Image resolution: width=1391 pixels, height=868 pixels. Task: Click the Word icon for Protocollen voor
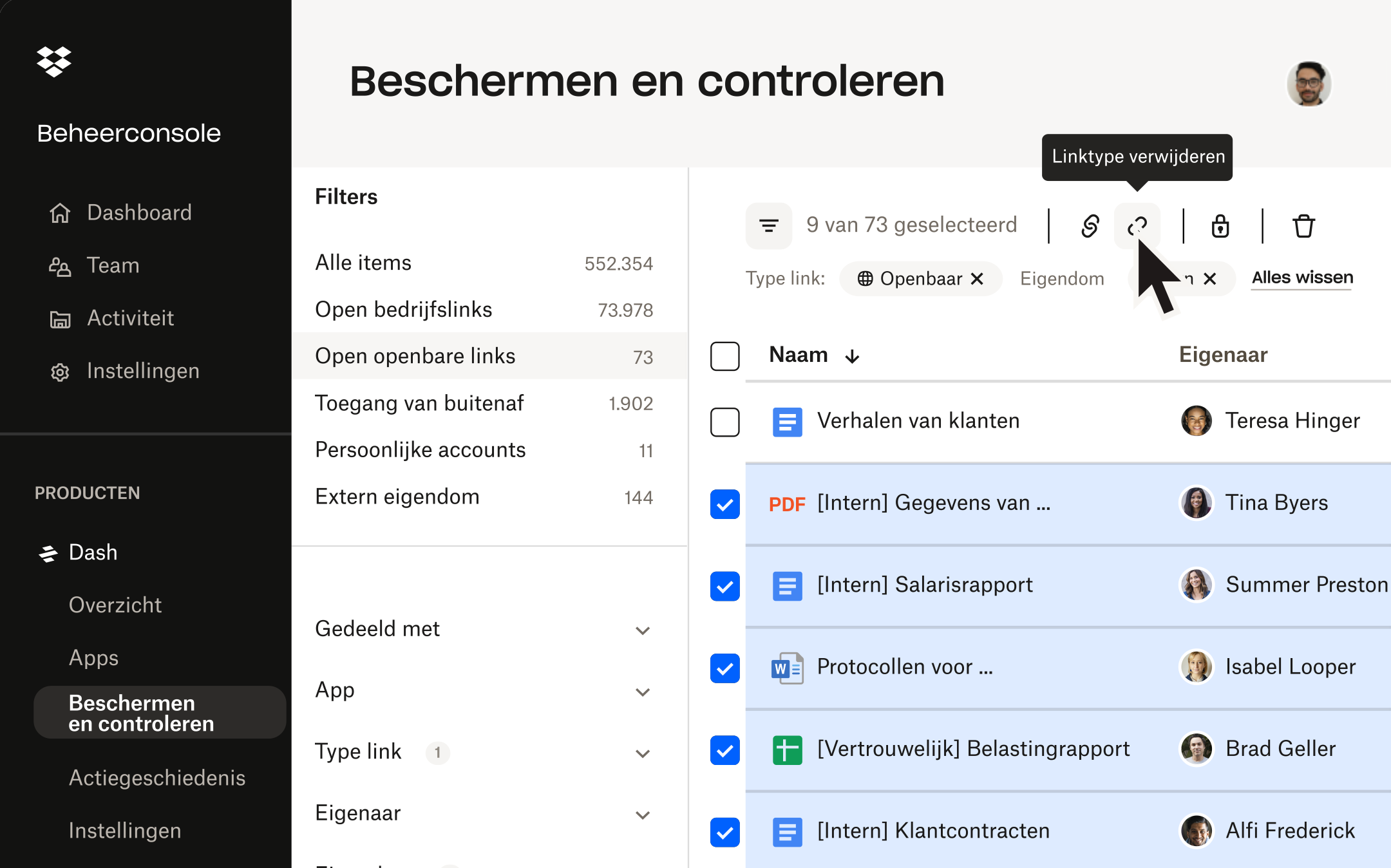coord(787,668)
